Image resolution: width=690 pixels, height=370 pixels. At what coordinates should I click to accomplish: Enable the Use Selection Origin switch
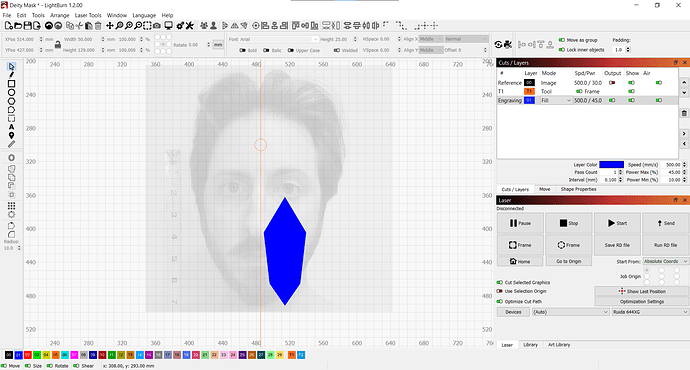click(x=499, y=291)
